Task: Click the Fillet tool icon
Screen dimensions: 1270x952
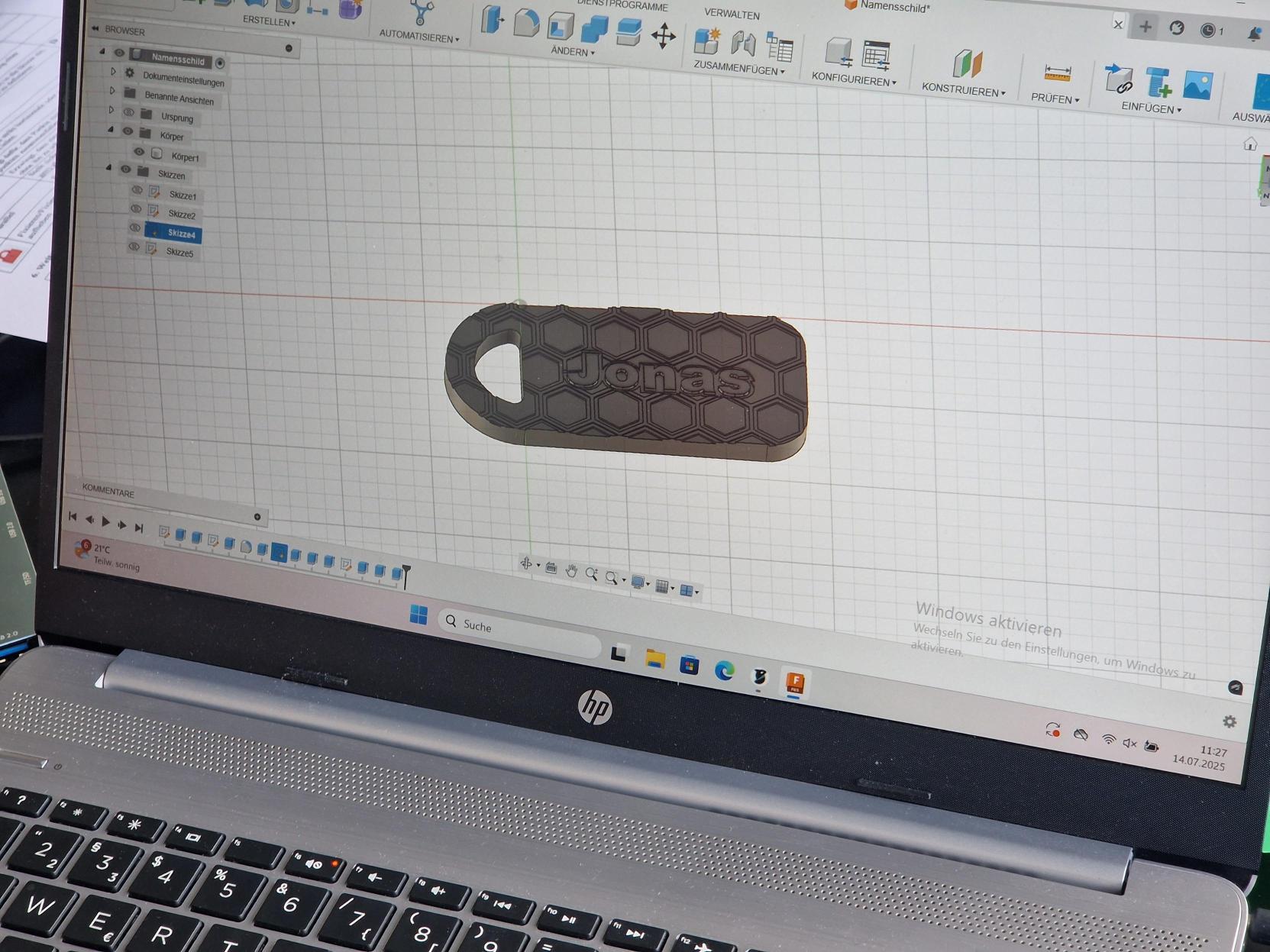Action: [x=525, y=24]
